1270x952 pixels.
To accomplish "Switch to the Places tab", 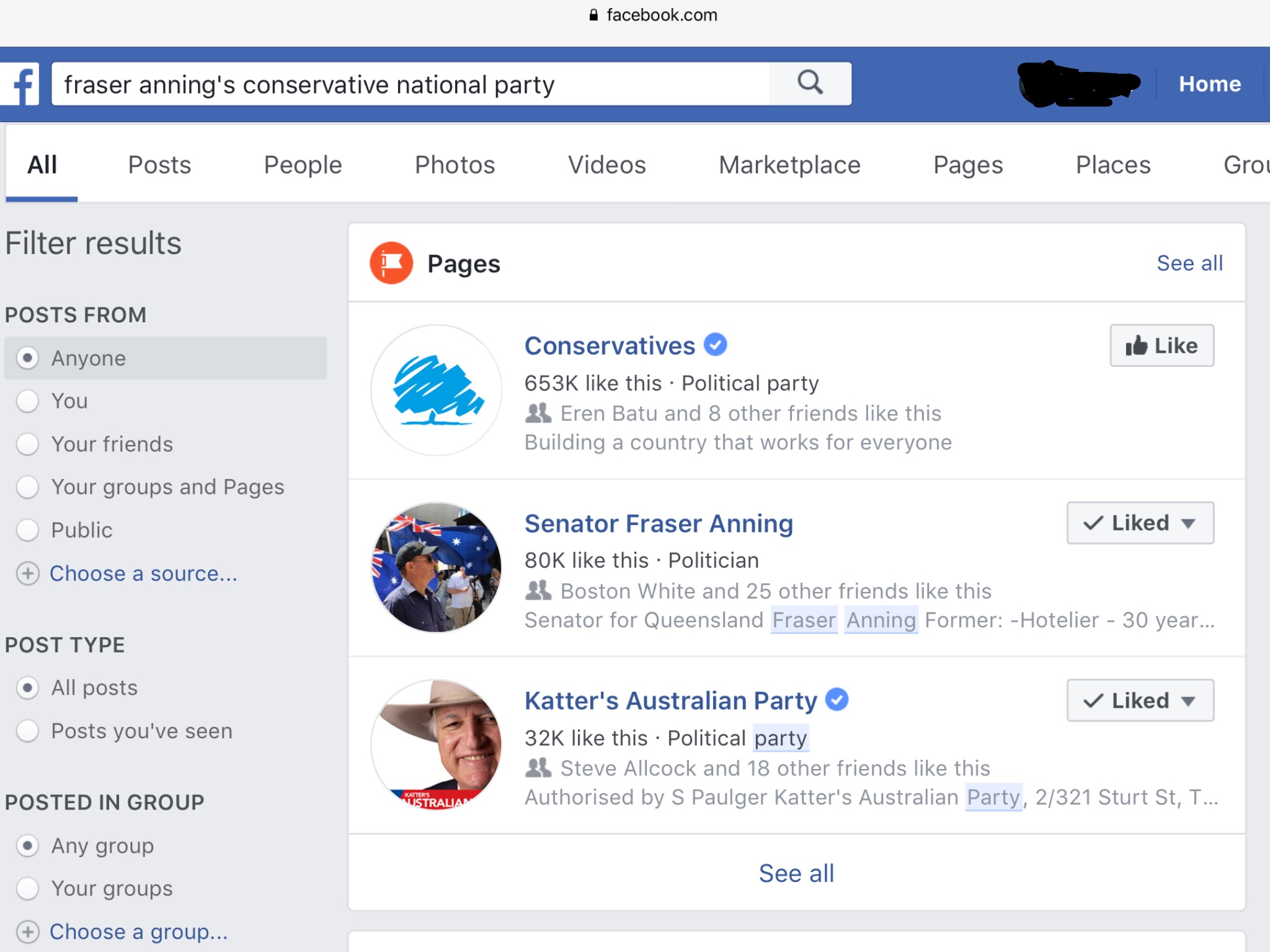I will (x=1113, y=165).
